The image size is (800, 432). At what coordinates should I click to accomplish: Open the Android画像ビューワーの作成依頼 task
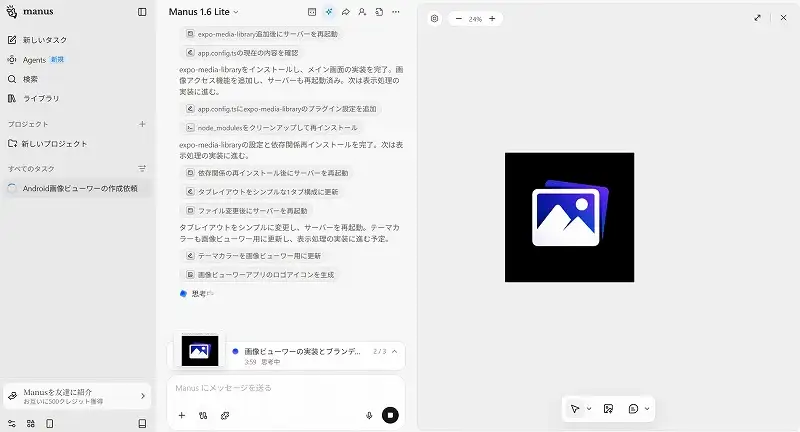coord(78,188)
